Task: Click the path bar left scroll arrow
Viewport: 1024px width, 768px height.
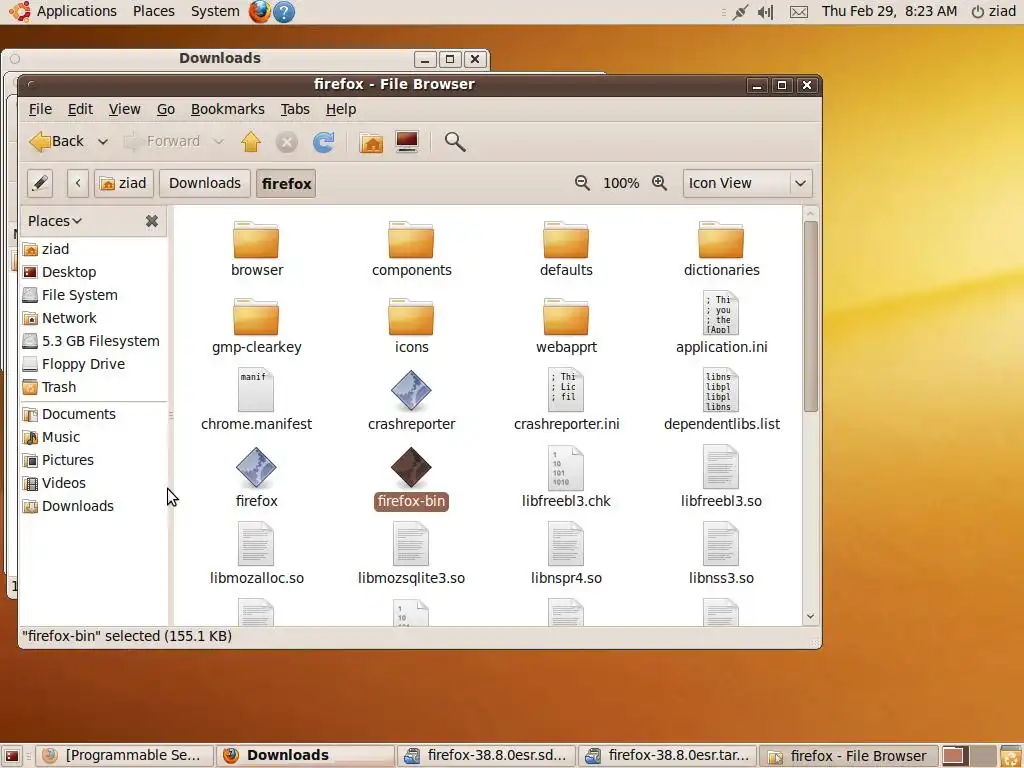Action: 78,184
